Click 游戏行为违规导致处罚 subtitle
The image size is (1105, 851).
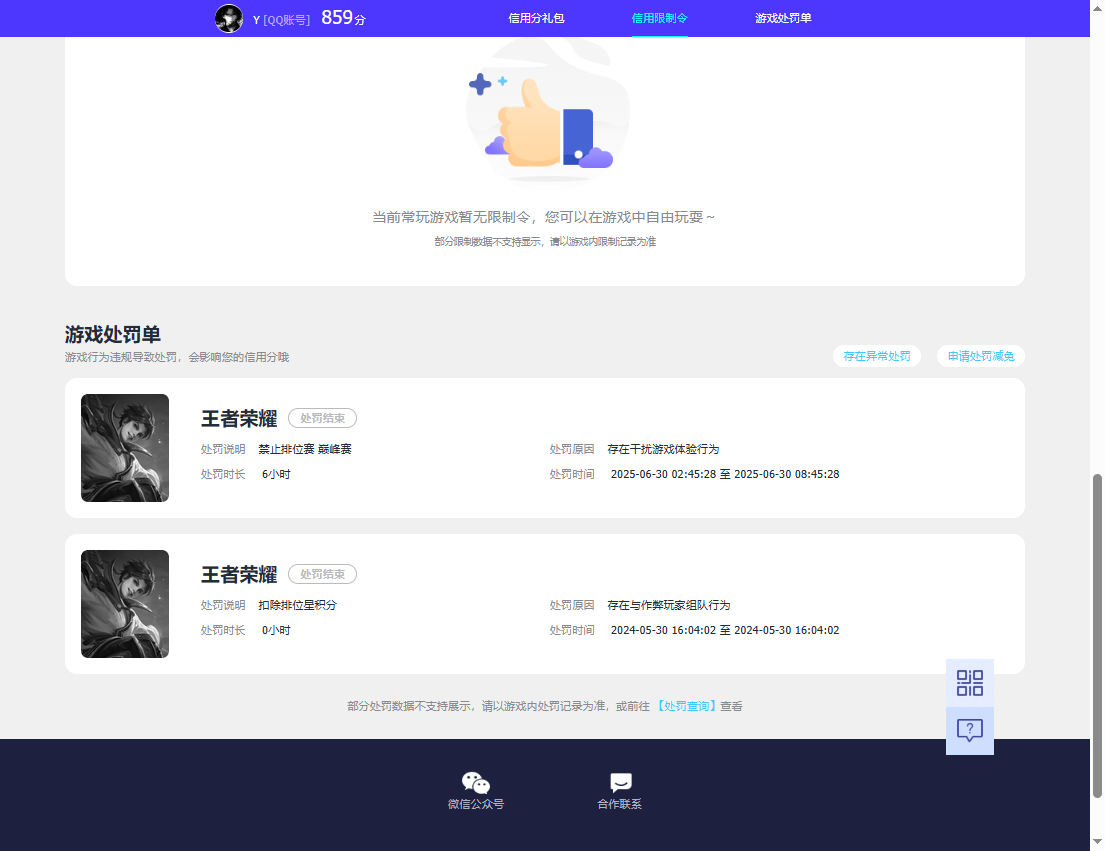pyautogui.click(x=177, y=357)
